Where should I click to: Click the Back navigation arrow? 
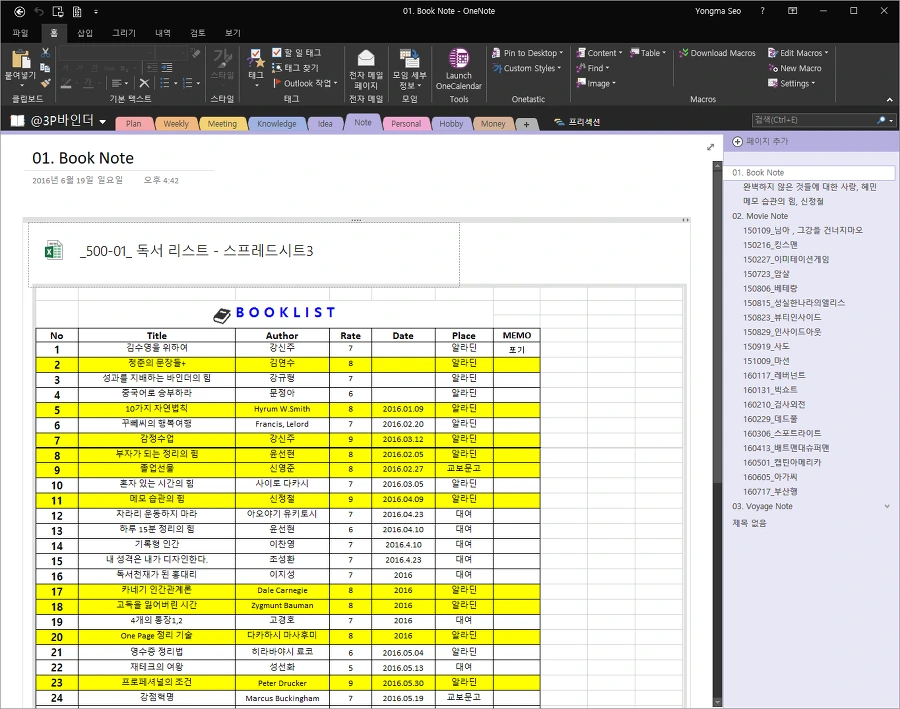20,11
